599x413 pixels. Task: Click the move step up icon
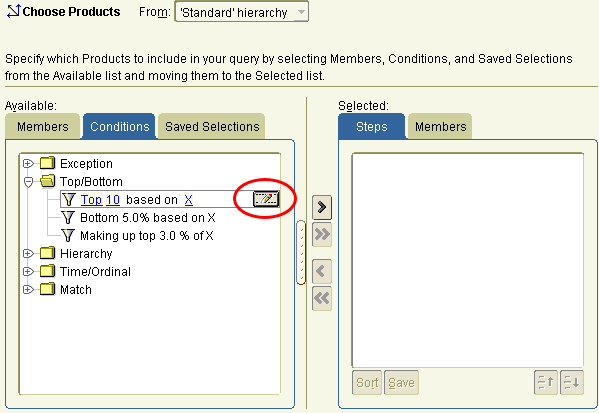point(546,382)
